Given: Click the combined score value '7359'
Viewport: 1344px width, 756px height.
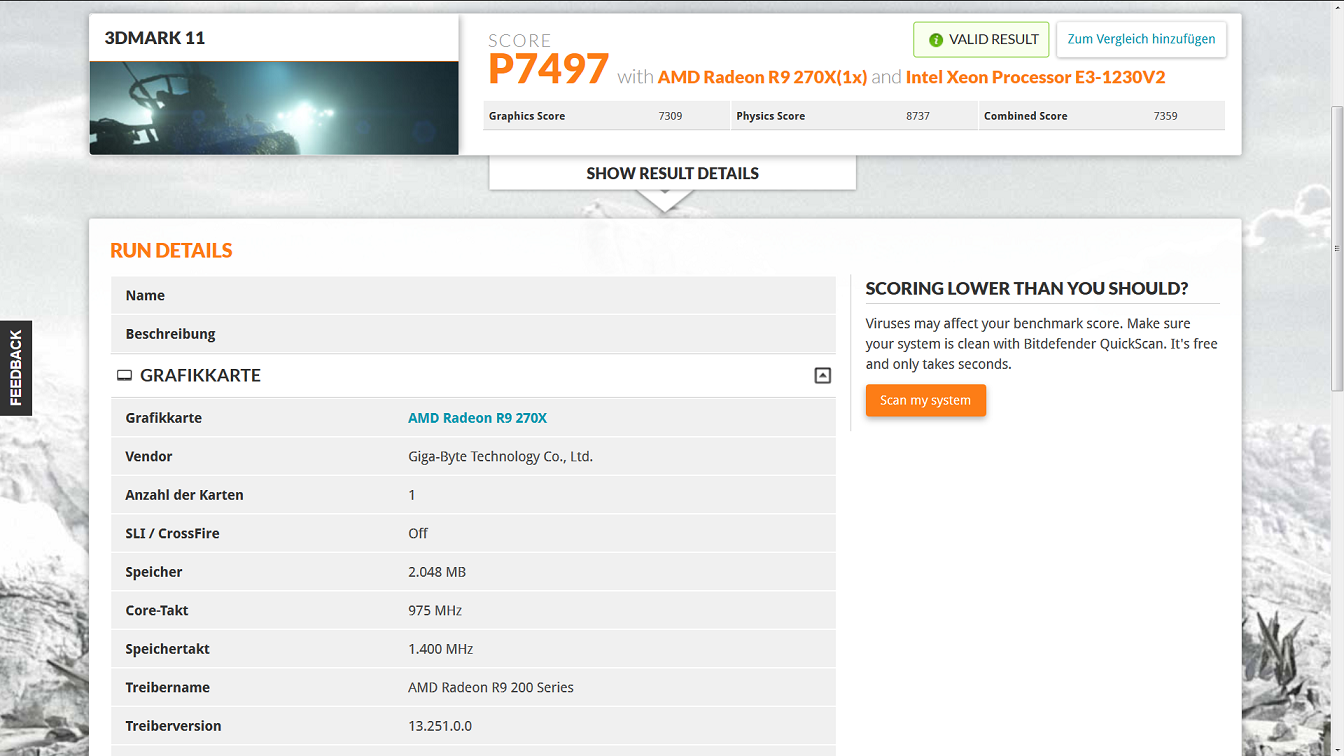Looking at the screenshot, I should 1165,116.
